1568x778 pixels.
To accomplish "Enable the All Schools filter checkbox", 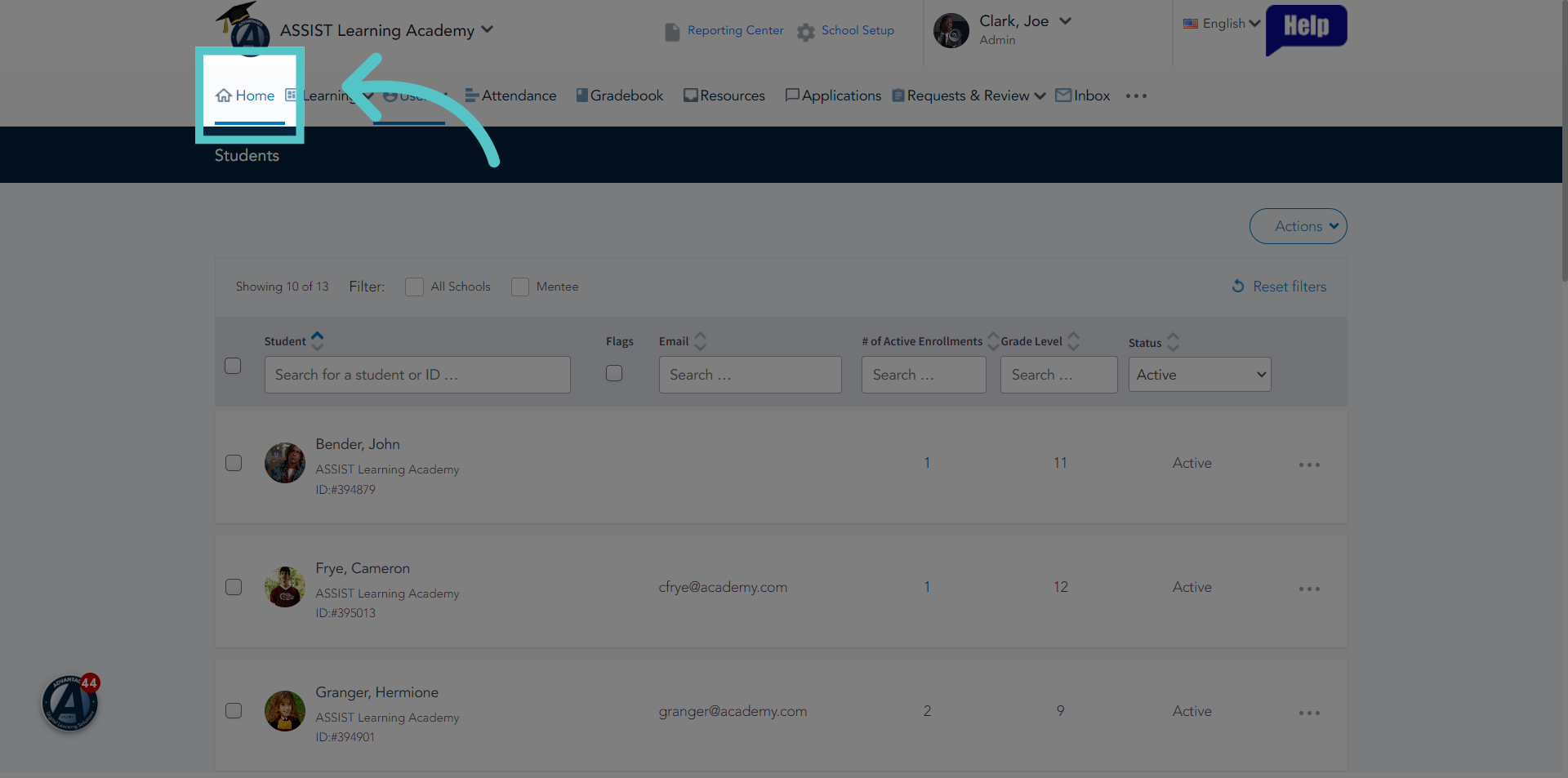I will click(414, 287).
